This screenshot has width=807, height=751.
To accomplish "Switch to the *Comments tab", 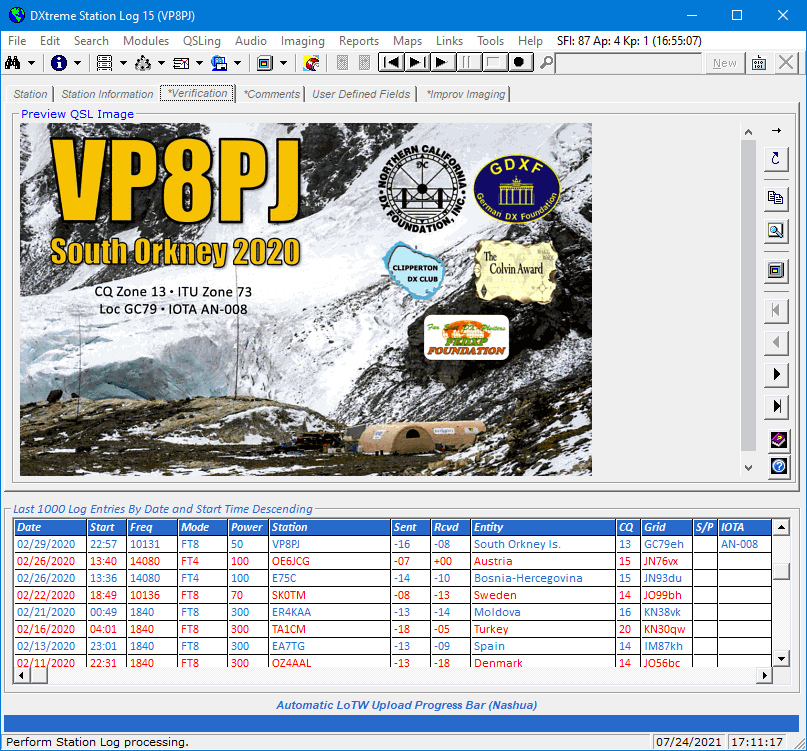I will [x=271, y=94].
